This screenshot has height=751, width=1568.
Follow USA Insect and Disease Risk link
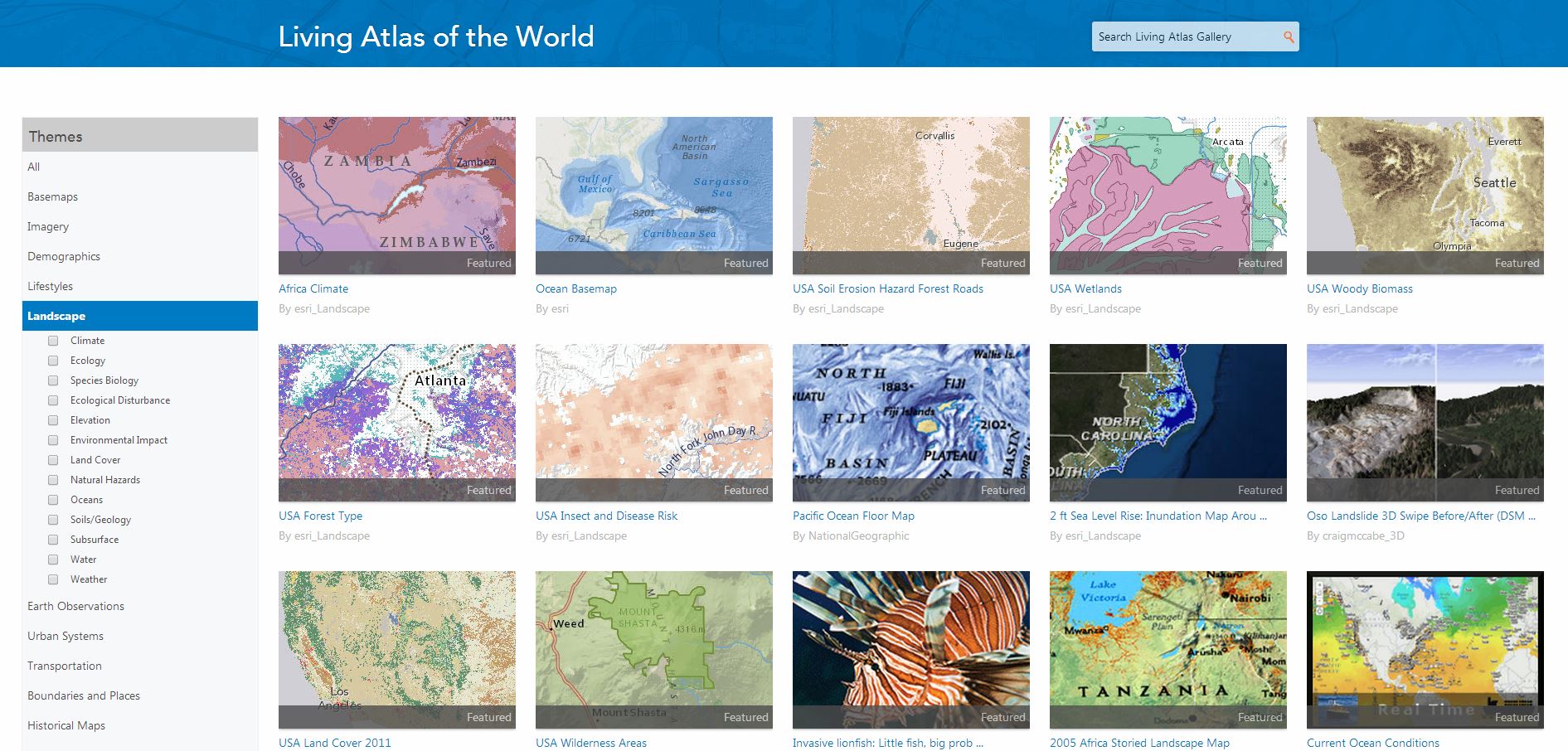click(606, 516)
